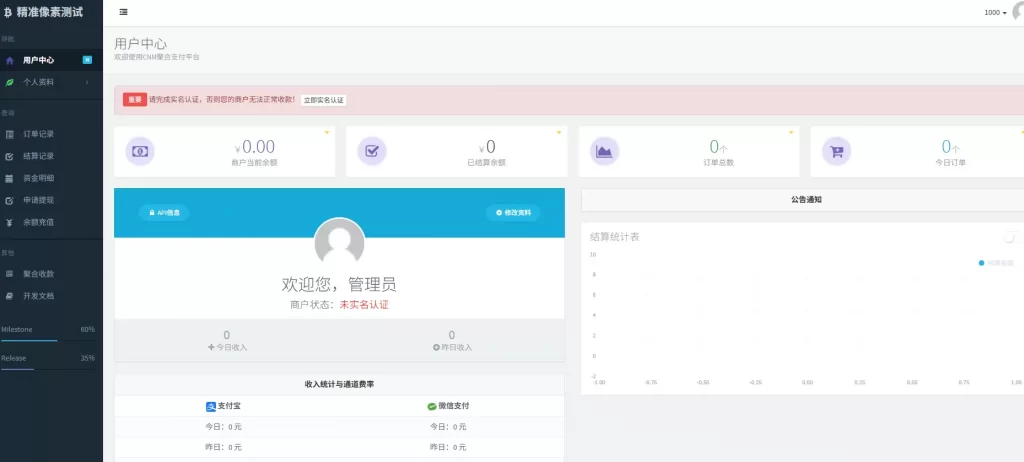Toggle the sidebar with the hamburger icon
Screen dimensions: 1024x462
pyautogui.click(x=123, y=12)
